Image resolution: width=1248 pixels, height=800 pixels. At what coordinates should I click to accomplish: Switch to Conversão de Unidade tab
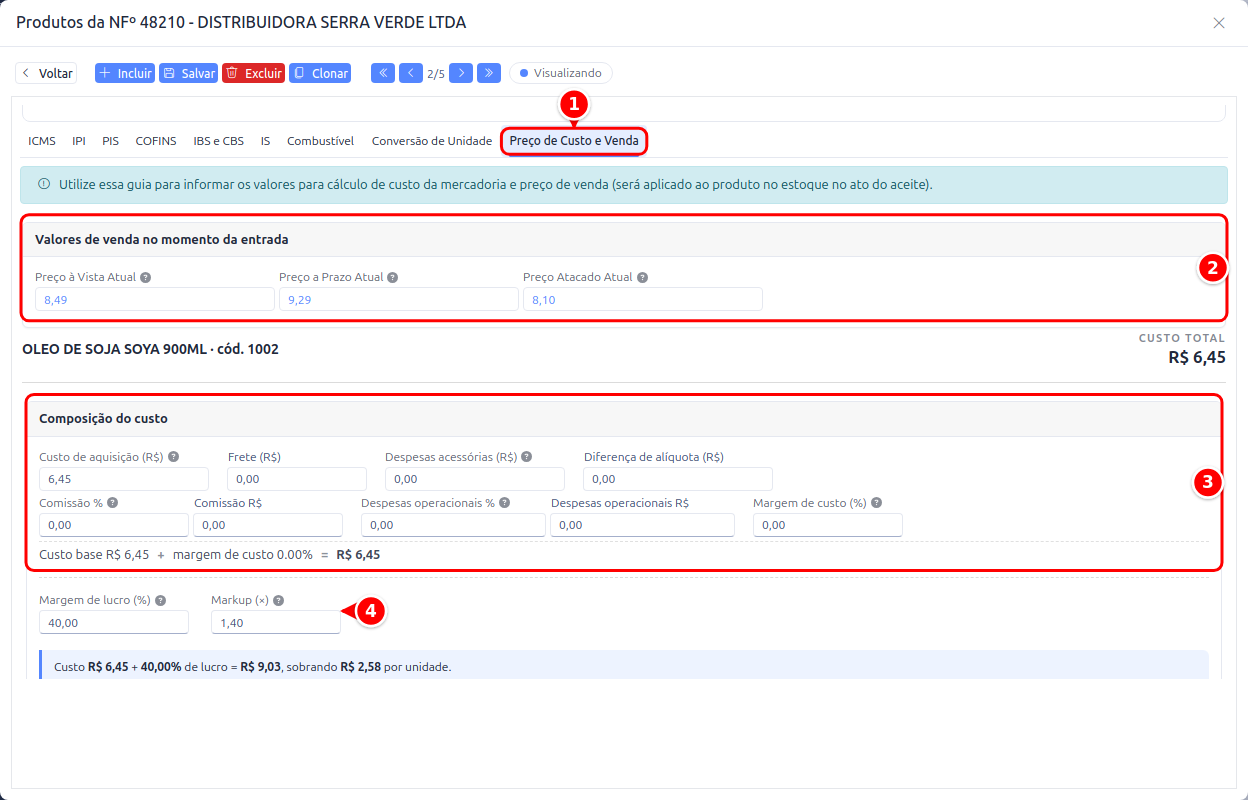[432, 141]
